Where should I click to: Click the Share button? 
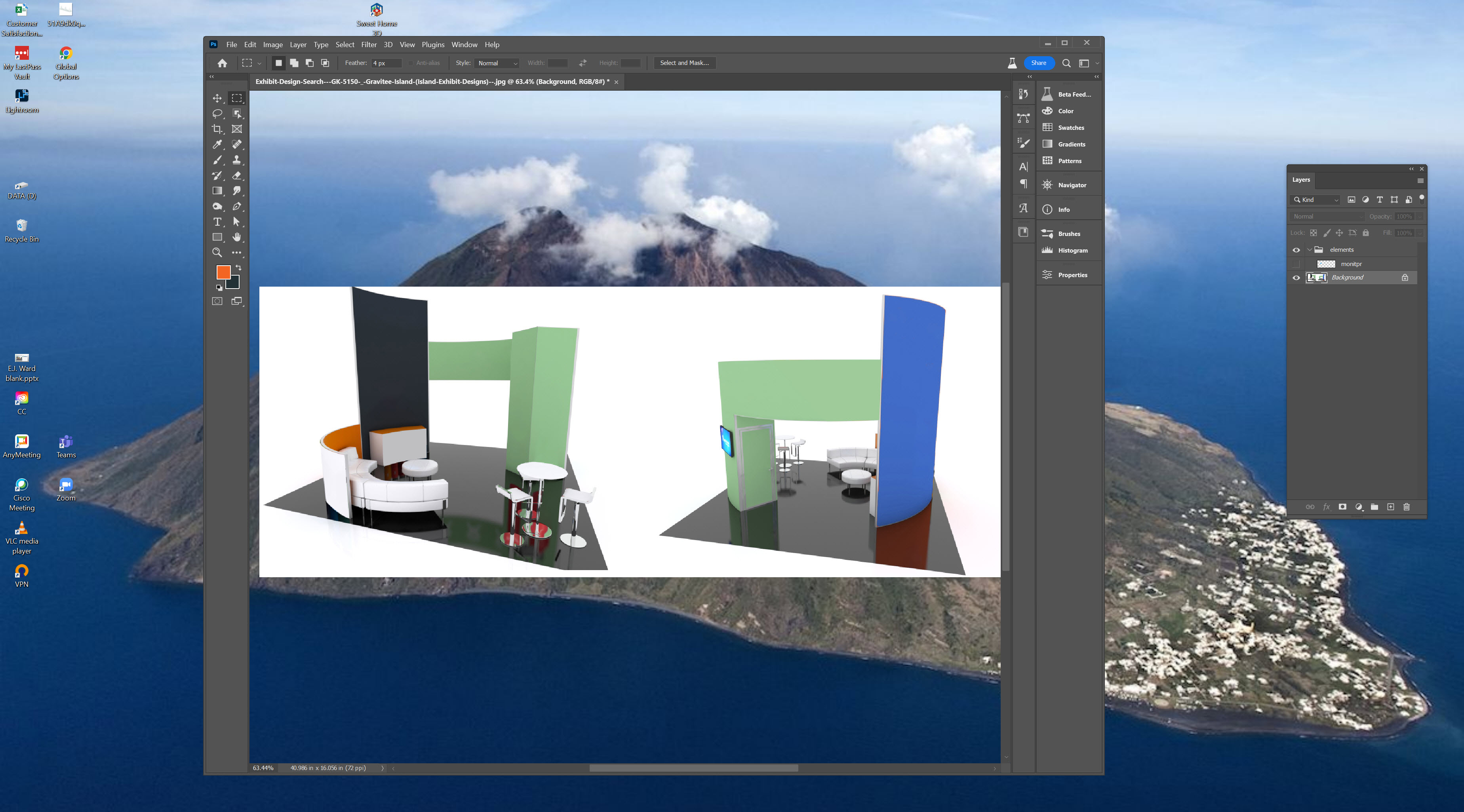[1039, 63]
